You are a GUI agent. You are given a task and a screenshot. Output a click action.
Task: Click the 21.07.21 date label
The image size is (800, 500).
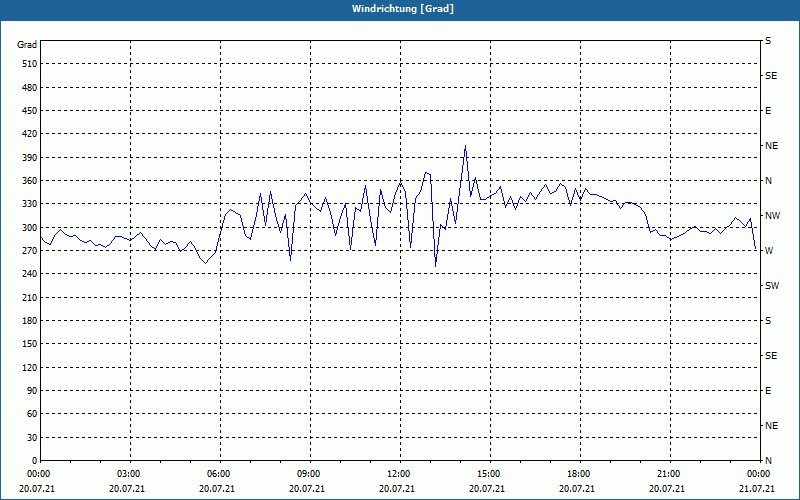click(x=758, y=489)
